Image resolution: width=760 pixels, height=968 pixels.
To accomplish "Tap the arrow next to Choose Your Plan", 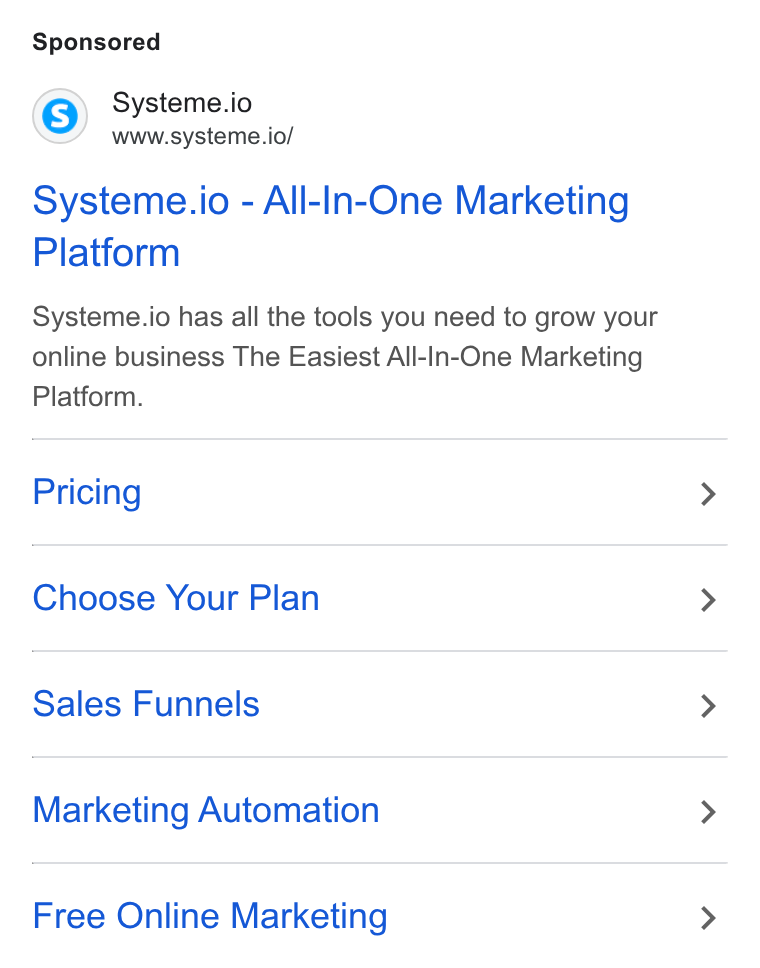I will coord(709,600).
